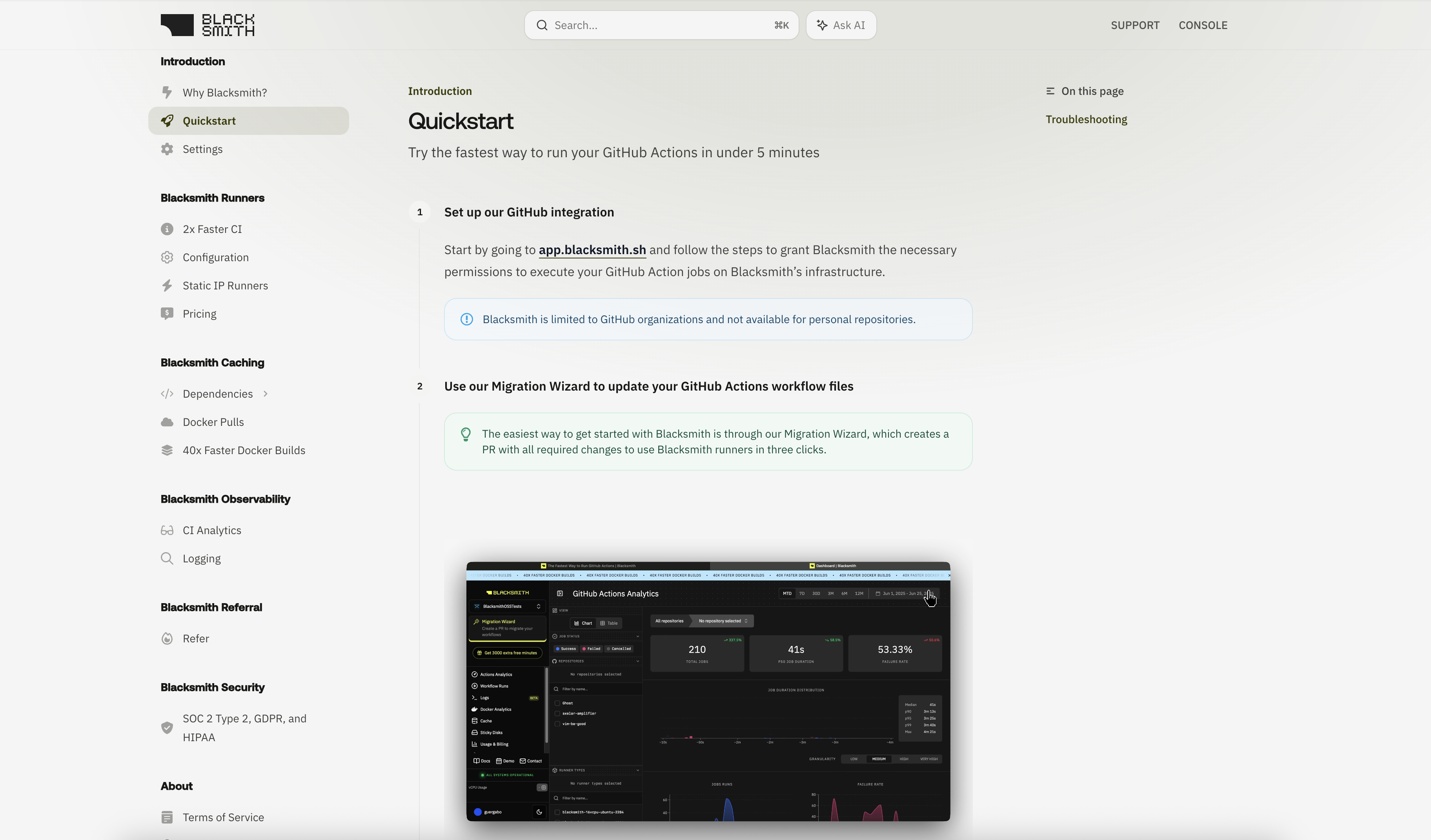Open the SUPPORT link in the header
This screenshot has width=1431, height=840.
coord(1135,25)
